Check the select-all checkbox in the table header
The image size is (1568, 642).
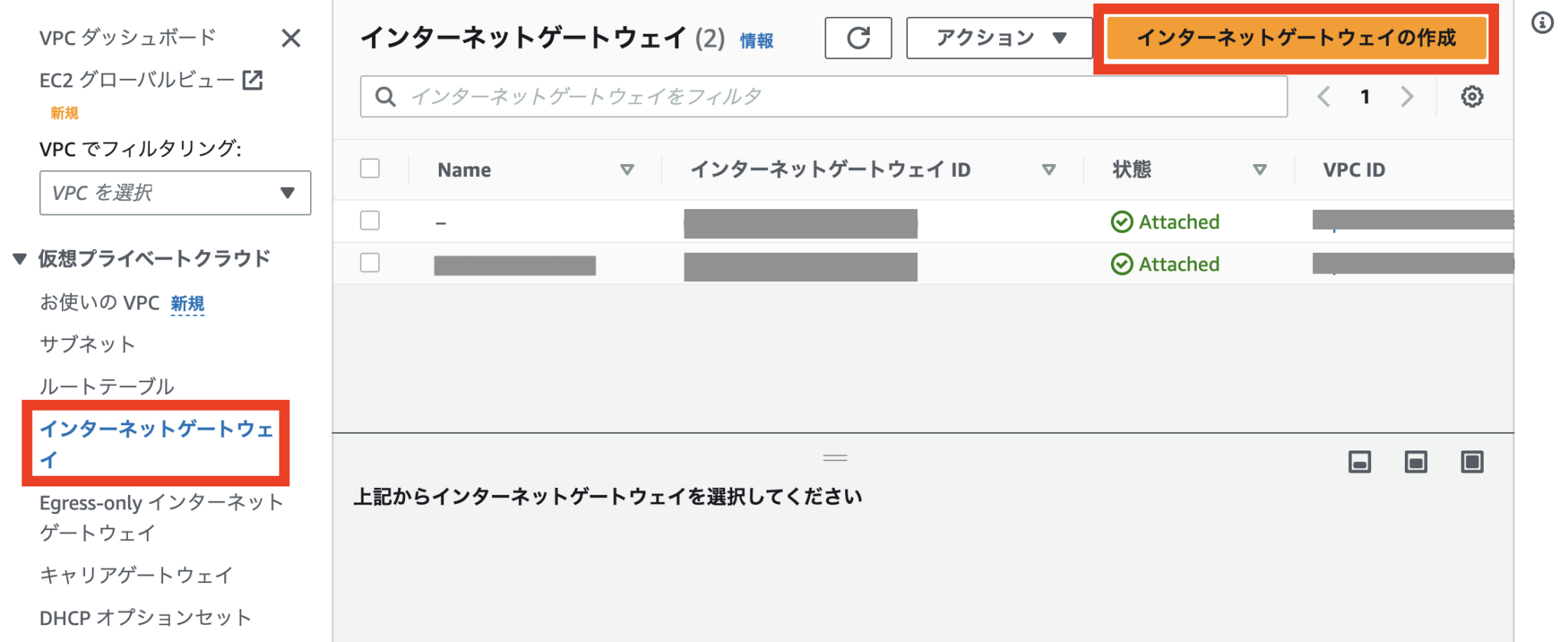370,169
